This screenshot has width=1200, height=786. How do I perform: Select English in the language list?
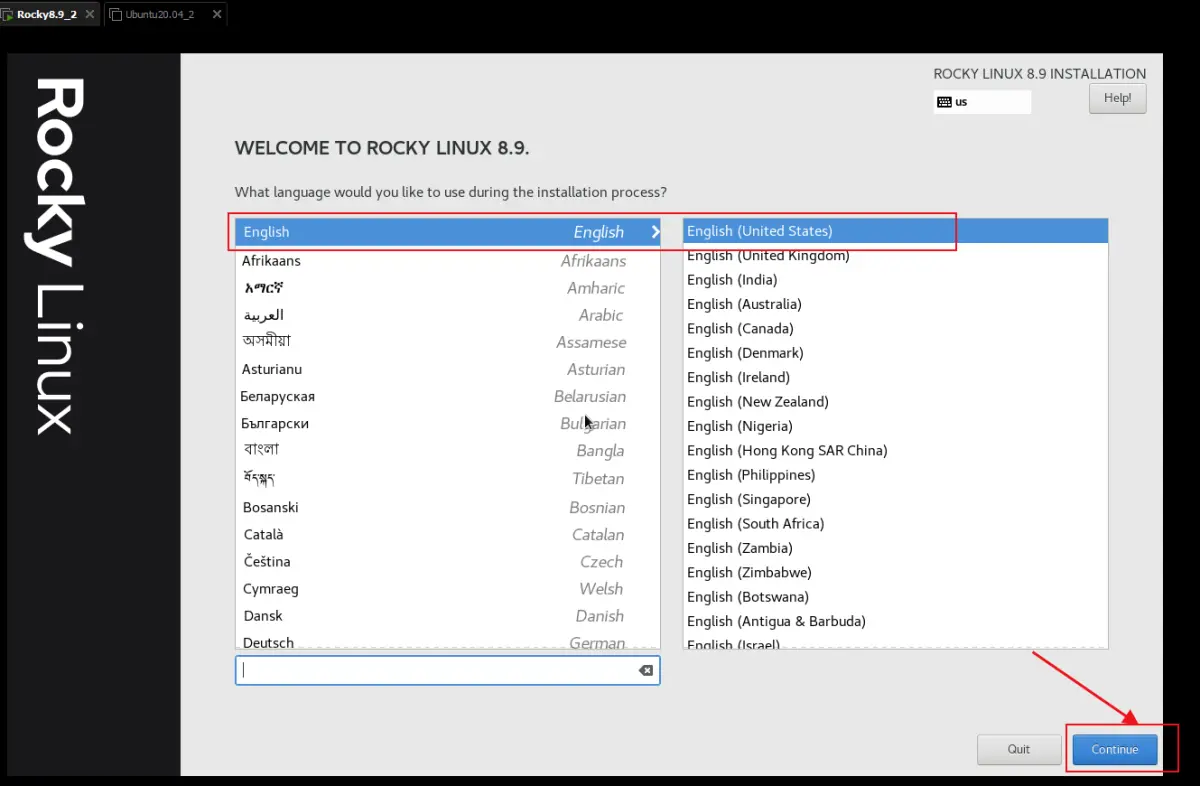pyautogui.click(x=448, y=232)
